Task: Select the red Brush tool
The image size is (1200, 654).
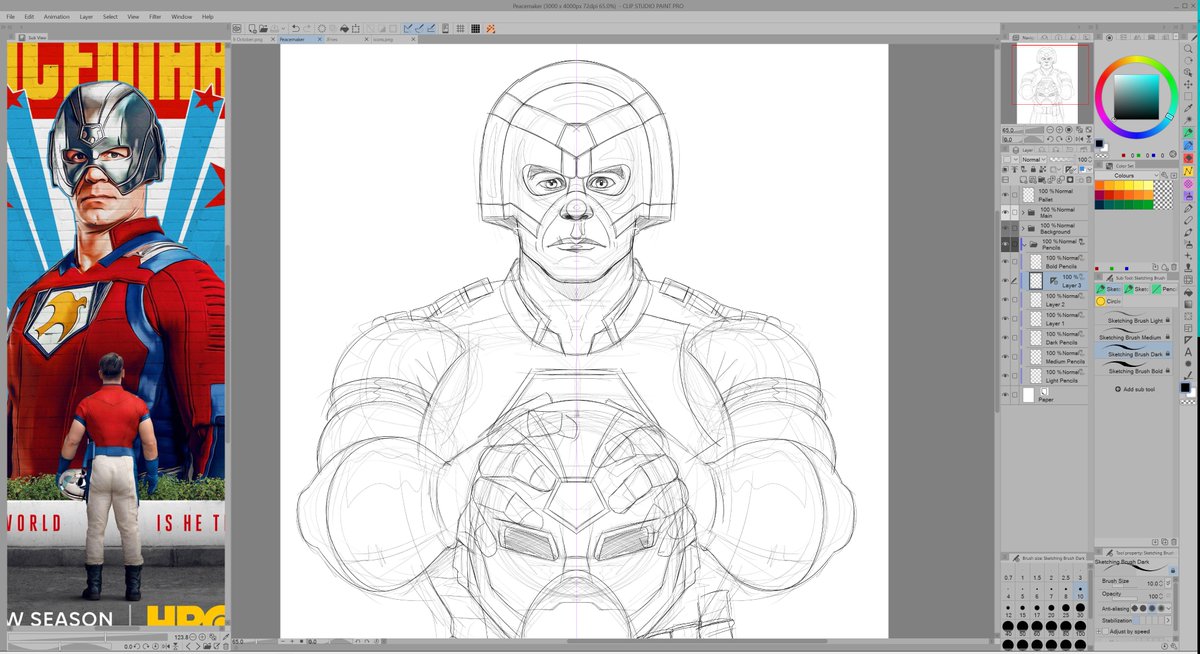Action: 1188,159
